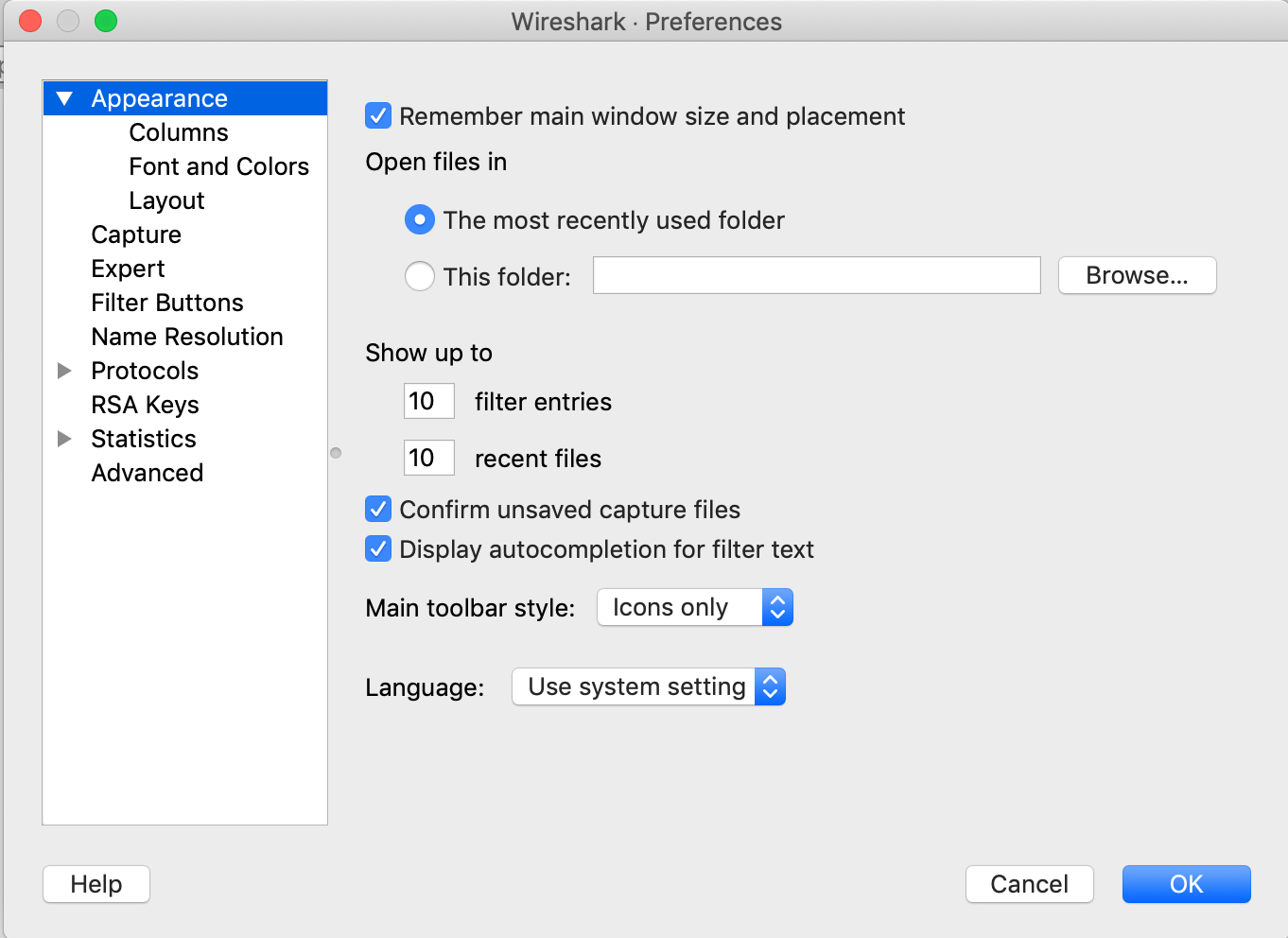This screenshot has width=1288, height=938.
Task: Choose the This folder radio option
Action: tap(420, 276)
